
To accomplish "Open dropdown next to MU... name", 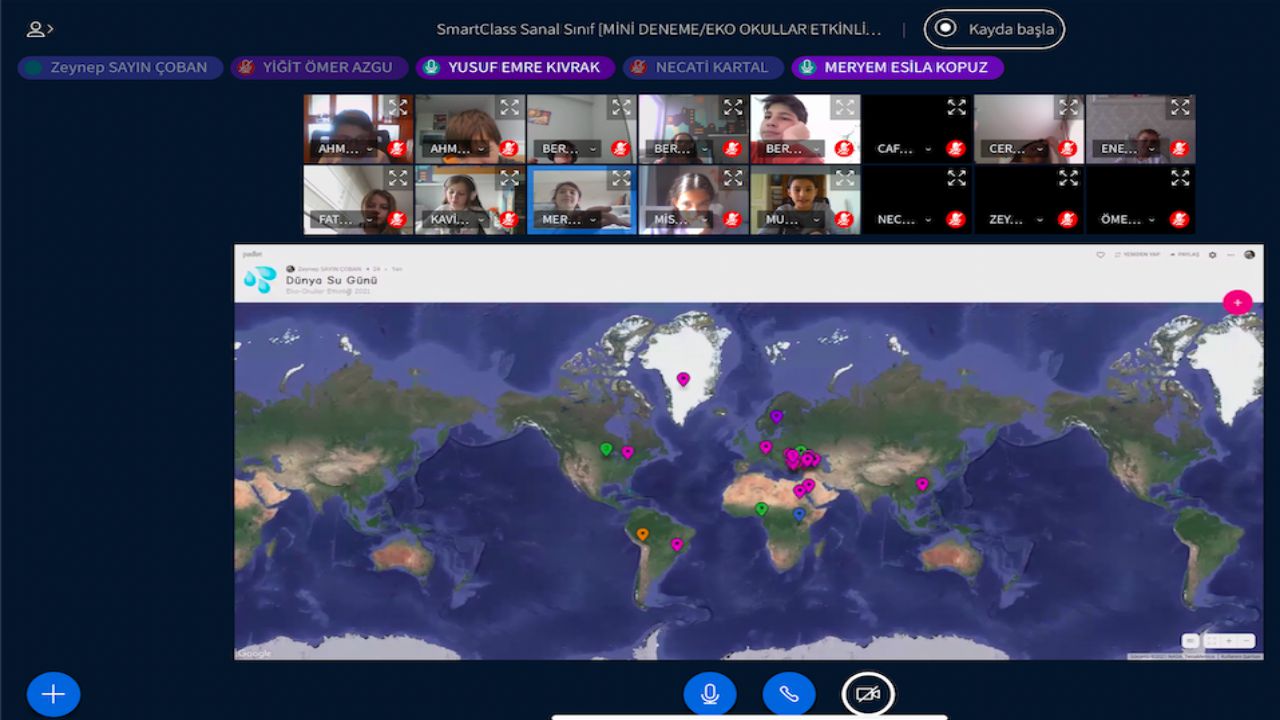I will (x=816, y=219).
